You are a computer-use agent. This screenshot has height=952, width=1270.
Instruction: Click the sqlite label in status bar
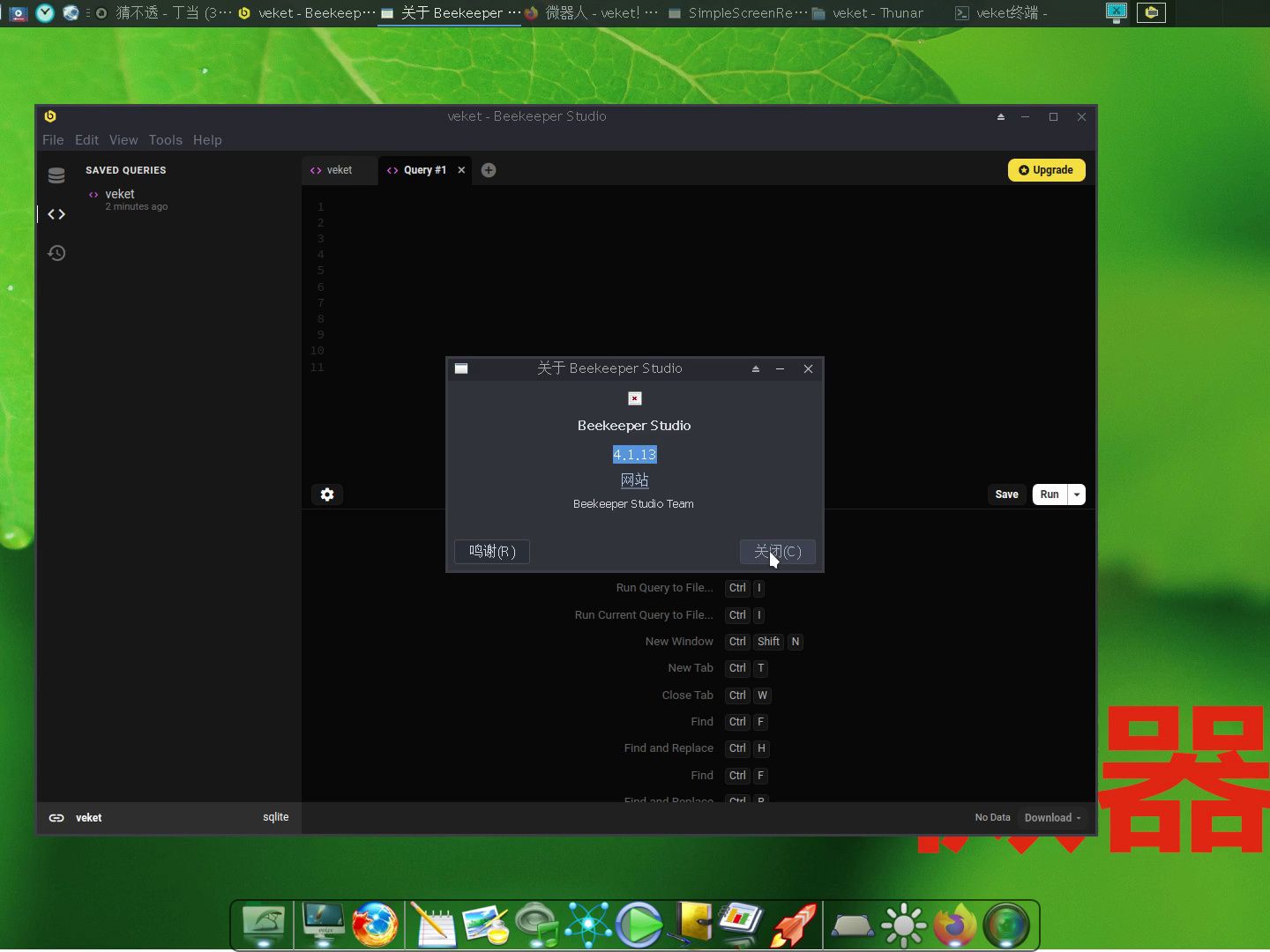[276, 817]
